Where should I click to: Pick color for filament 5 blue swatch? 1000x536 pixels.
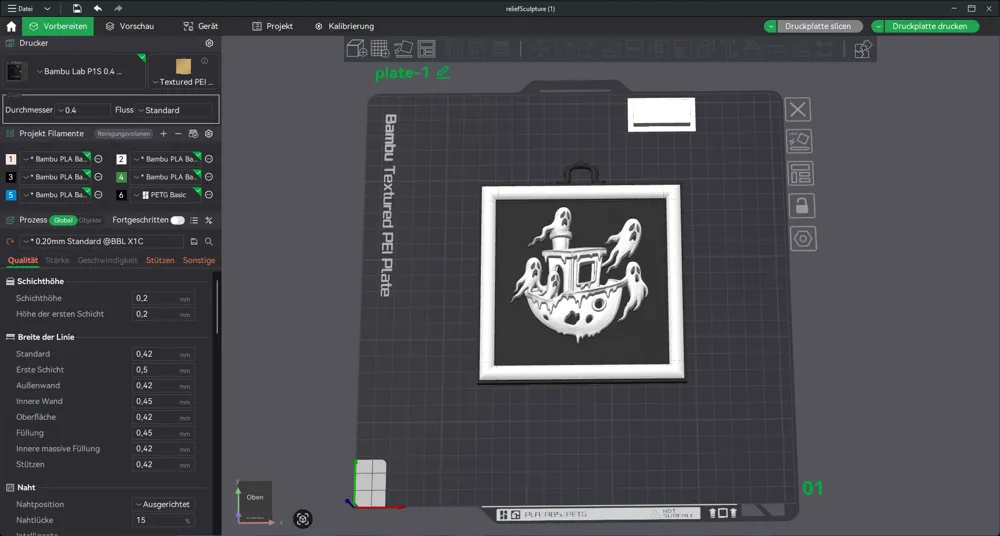pyautogui.click(x=11, y=195)
